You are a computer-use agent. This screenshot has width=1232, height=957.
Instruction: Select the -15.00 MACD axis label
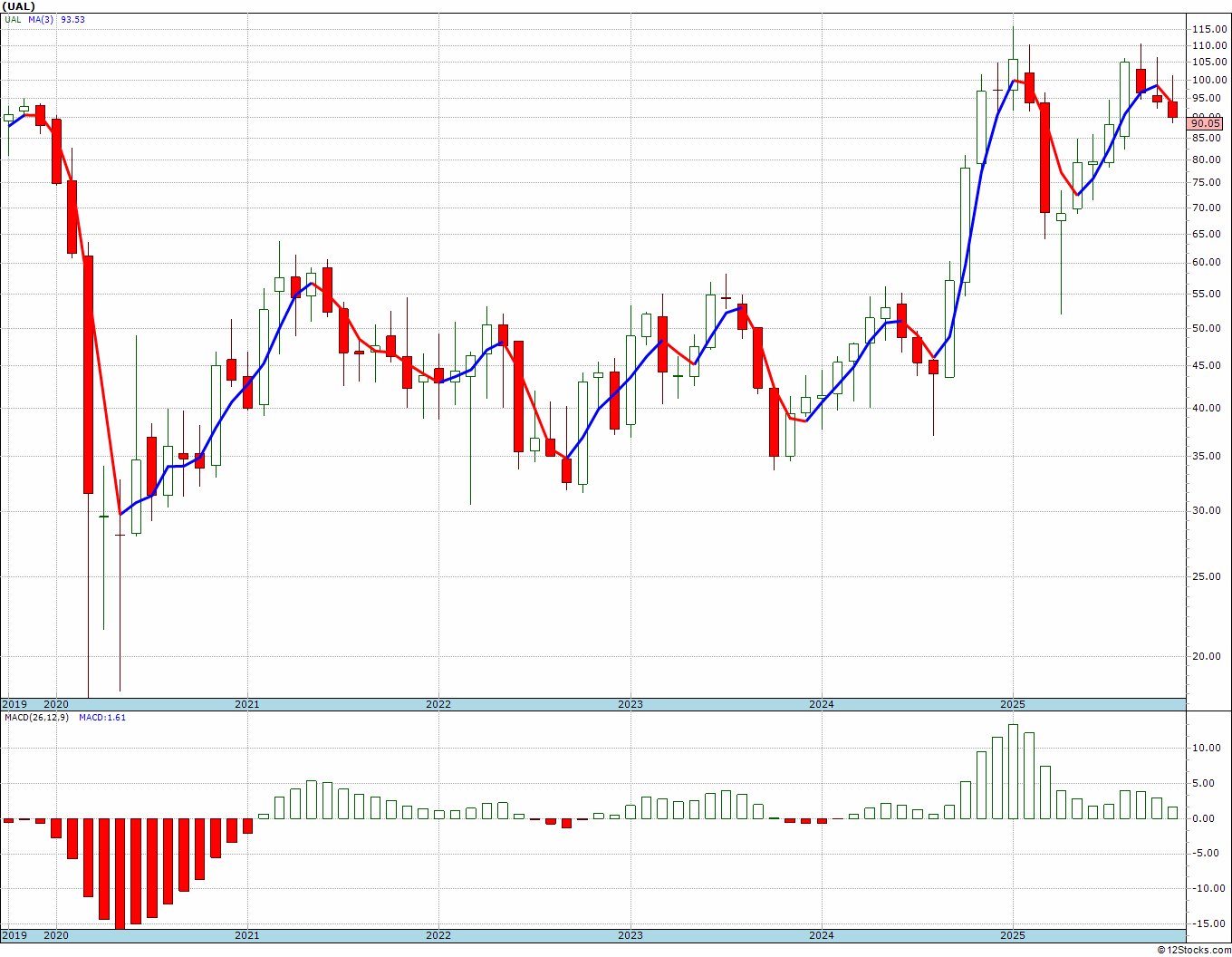point(1208,923)
